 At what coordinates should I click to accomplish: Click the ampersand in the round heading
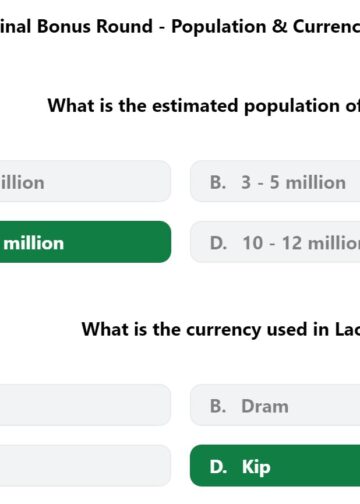279,26
